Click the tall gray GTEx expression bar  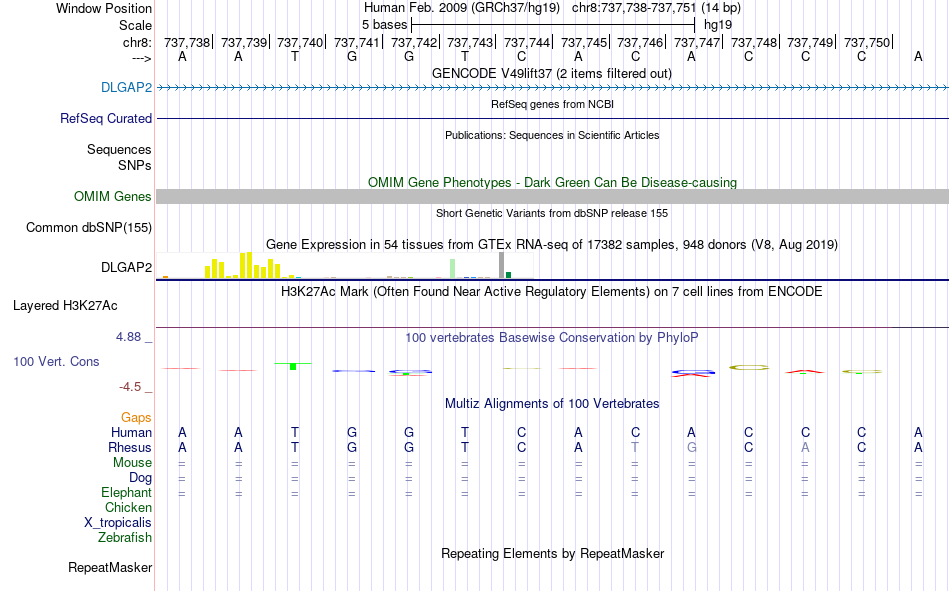[502, 265]
